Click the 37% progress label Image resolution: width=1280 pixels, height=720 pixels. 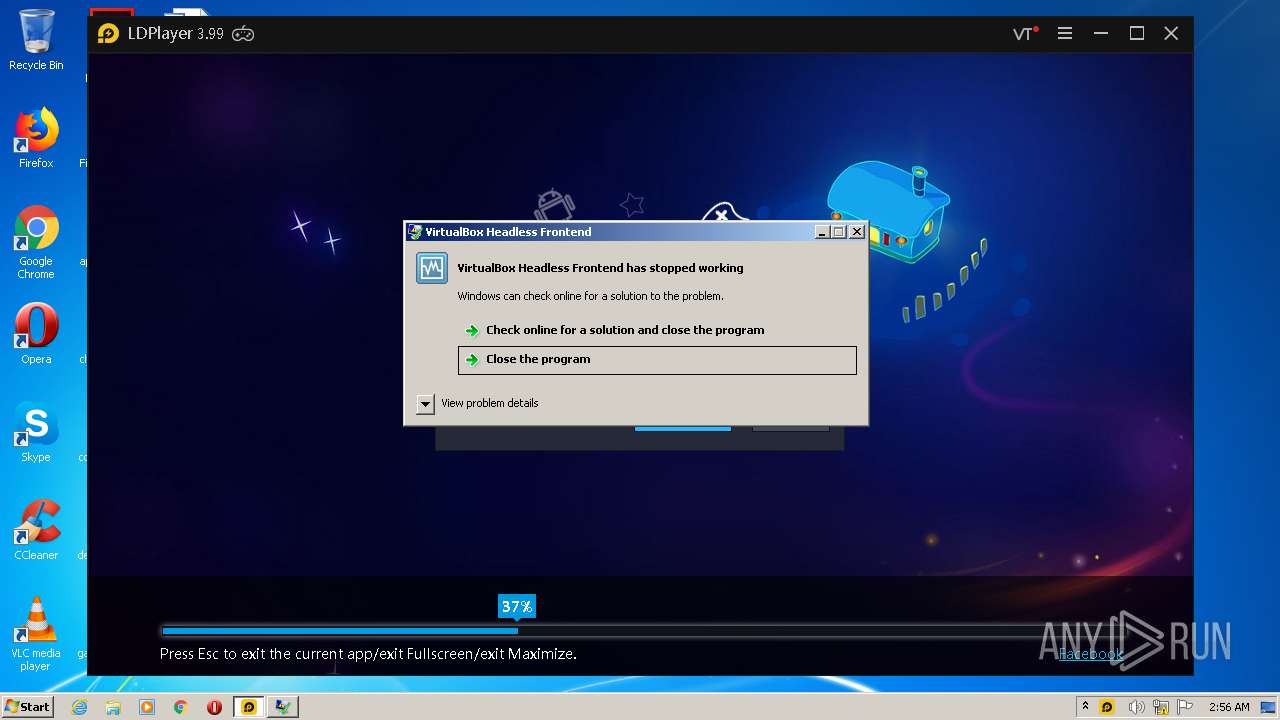516,607
